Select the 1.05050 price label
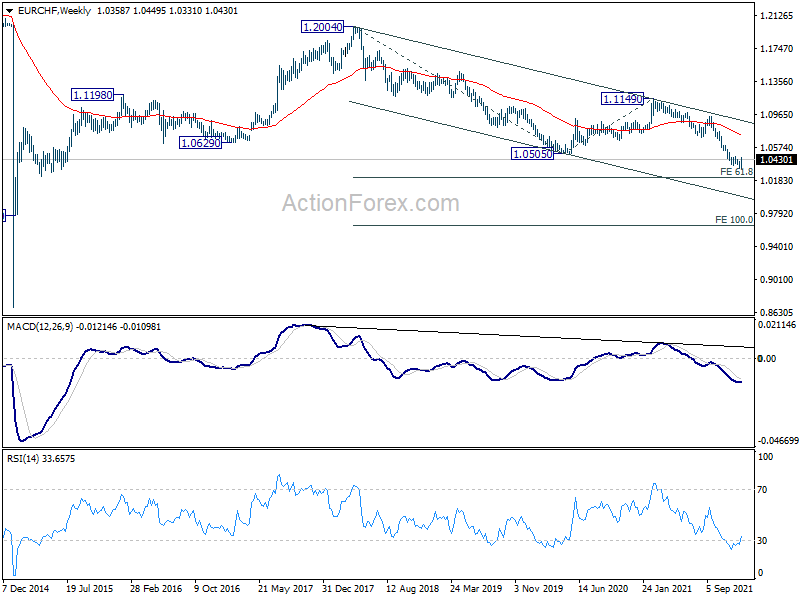The image size is (800, 600). [532, 154]
